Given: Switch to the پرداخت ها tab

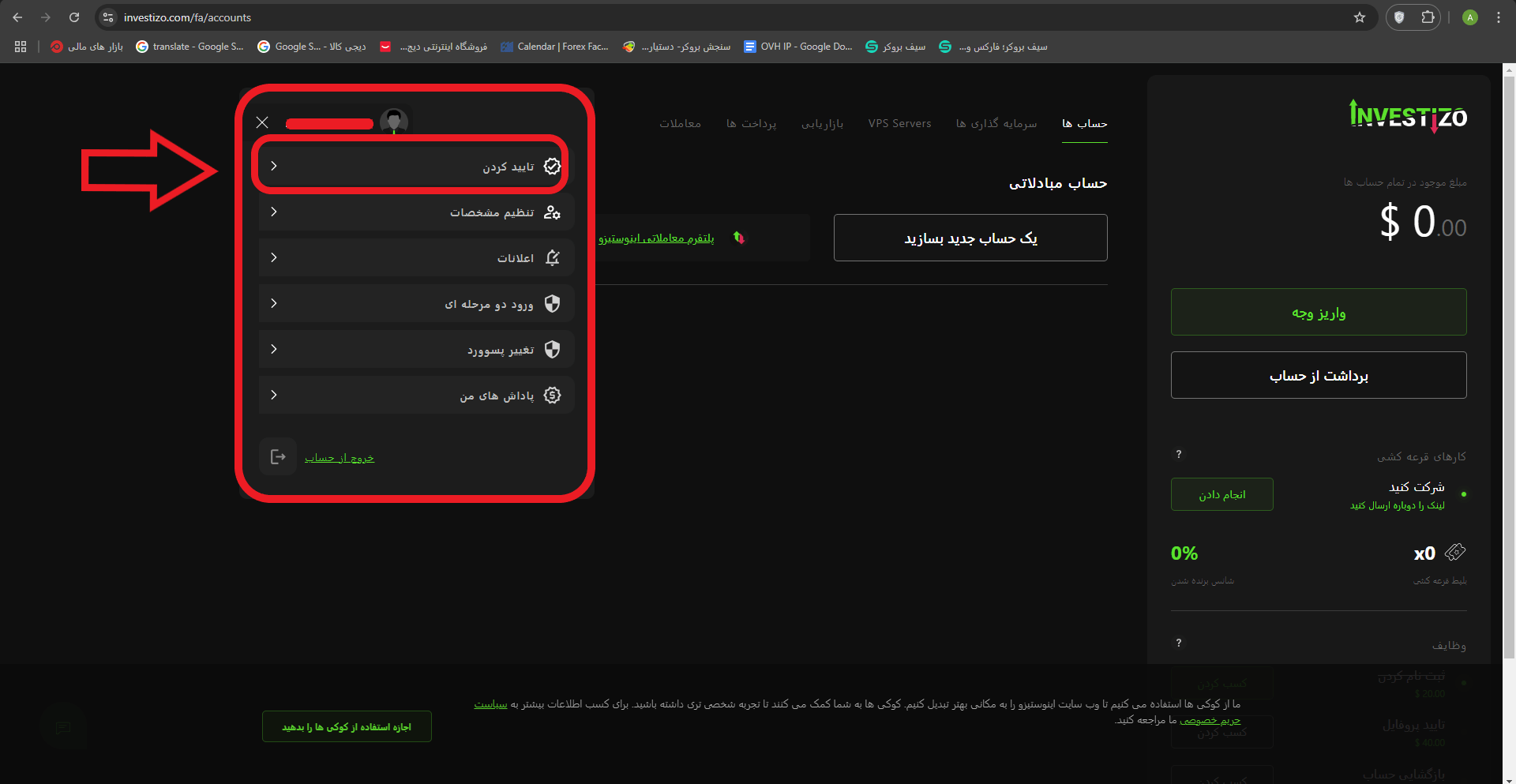Looking at the screenshot, I should (751, 123).
